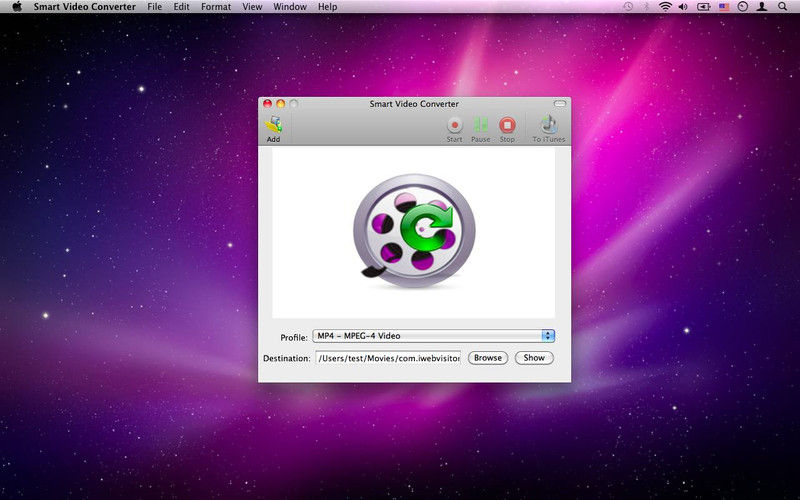The width and height of the screenshot is (800, 500).
Task: Click the film reel preview image
Action: tap(414, 232)
